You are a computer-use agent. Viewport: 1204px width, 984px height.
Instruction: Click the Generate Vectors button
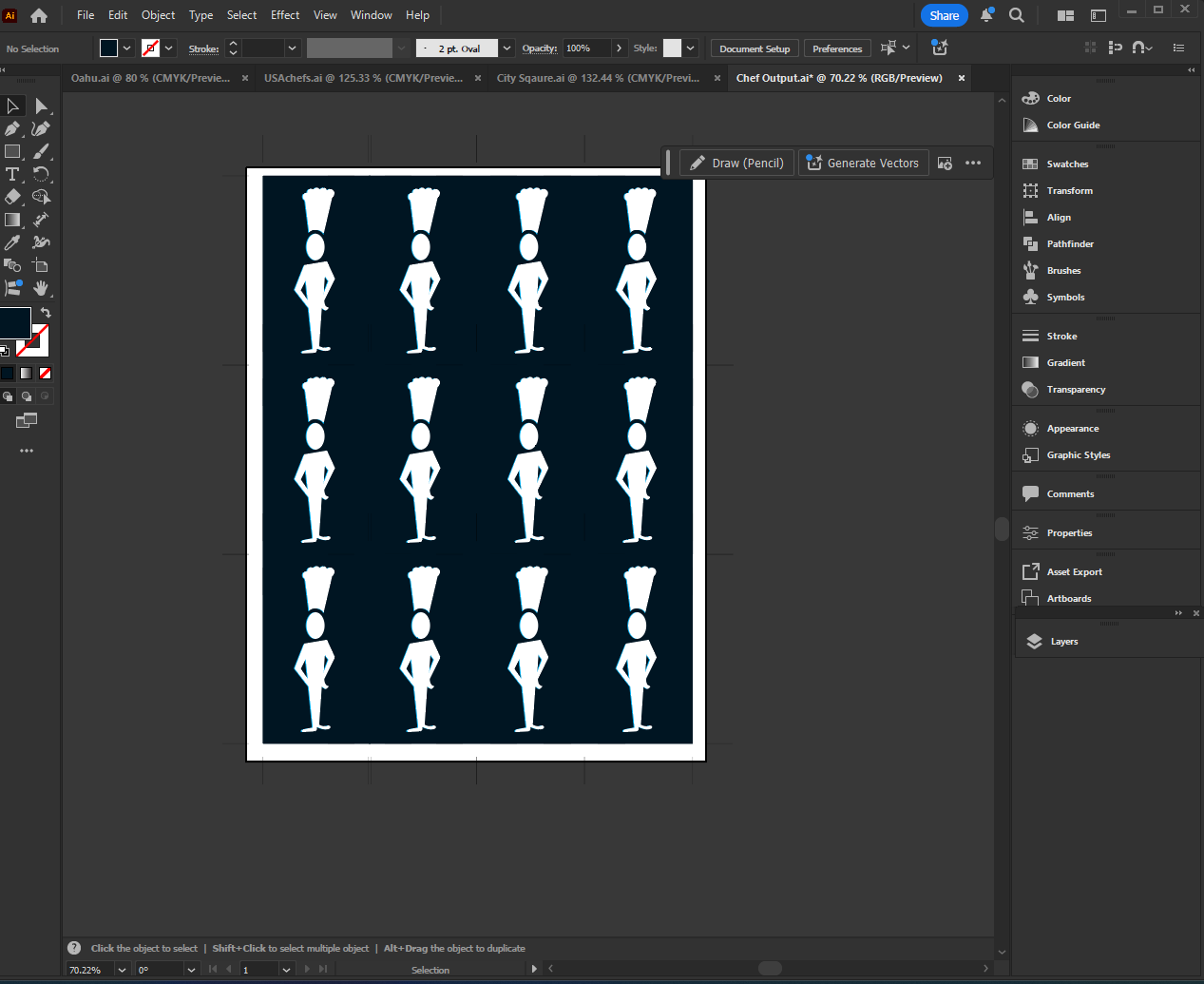(863, 163)
